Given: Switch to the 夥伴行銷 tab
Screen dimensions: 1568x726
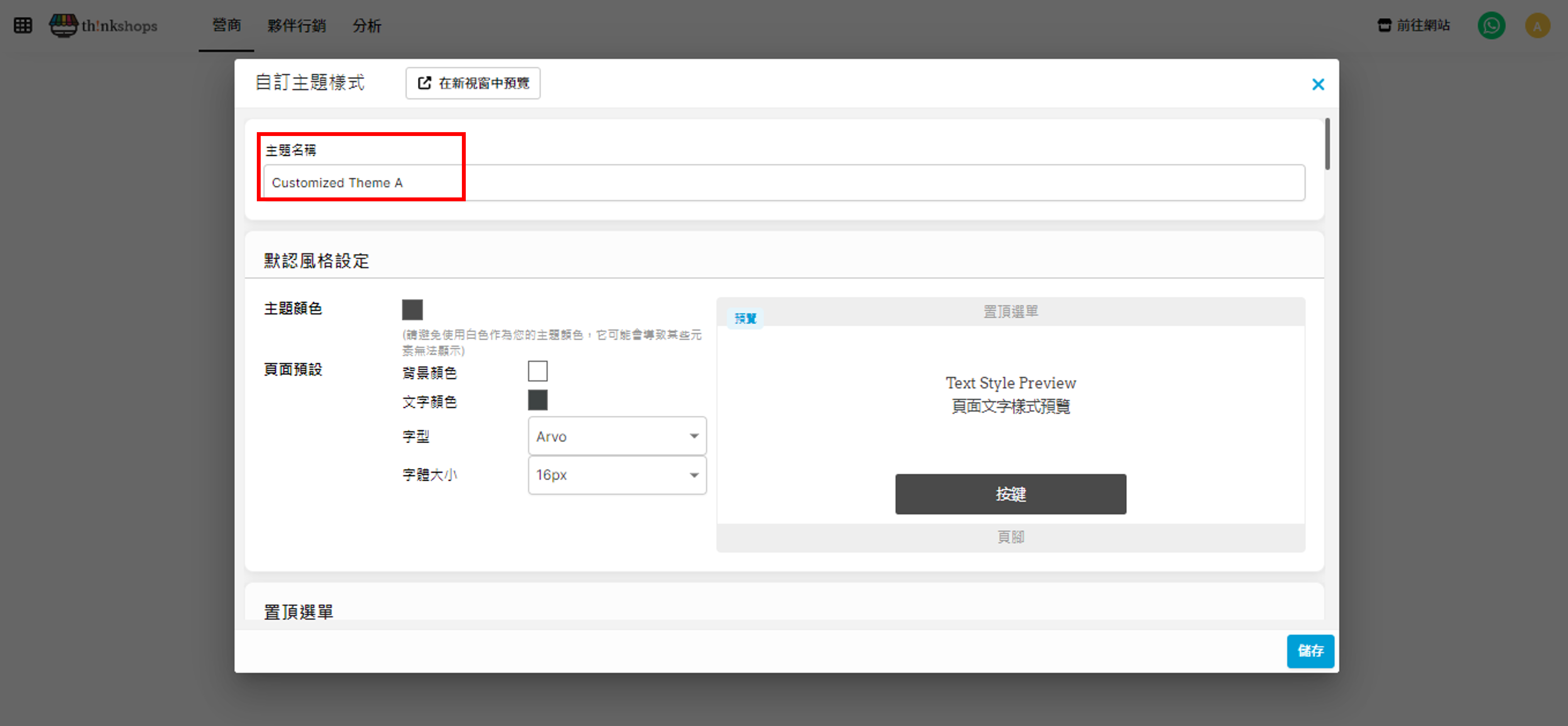Looking at the screenshot, I should click(297, 26).
